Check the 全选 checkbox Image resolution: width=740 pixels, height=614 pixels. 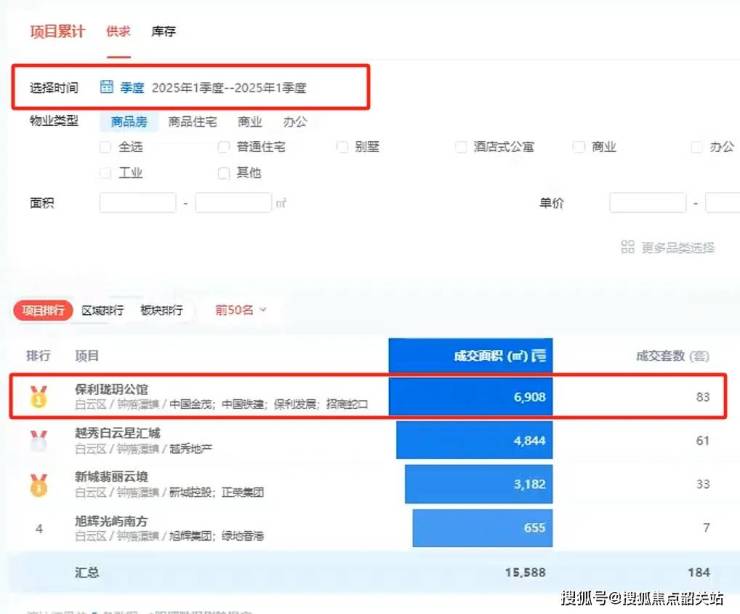106,147
